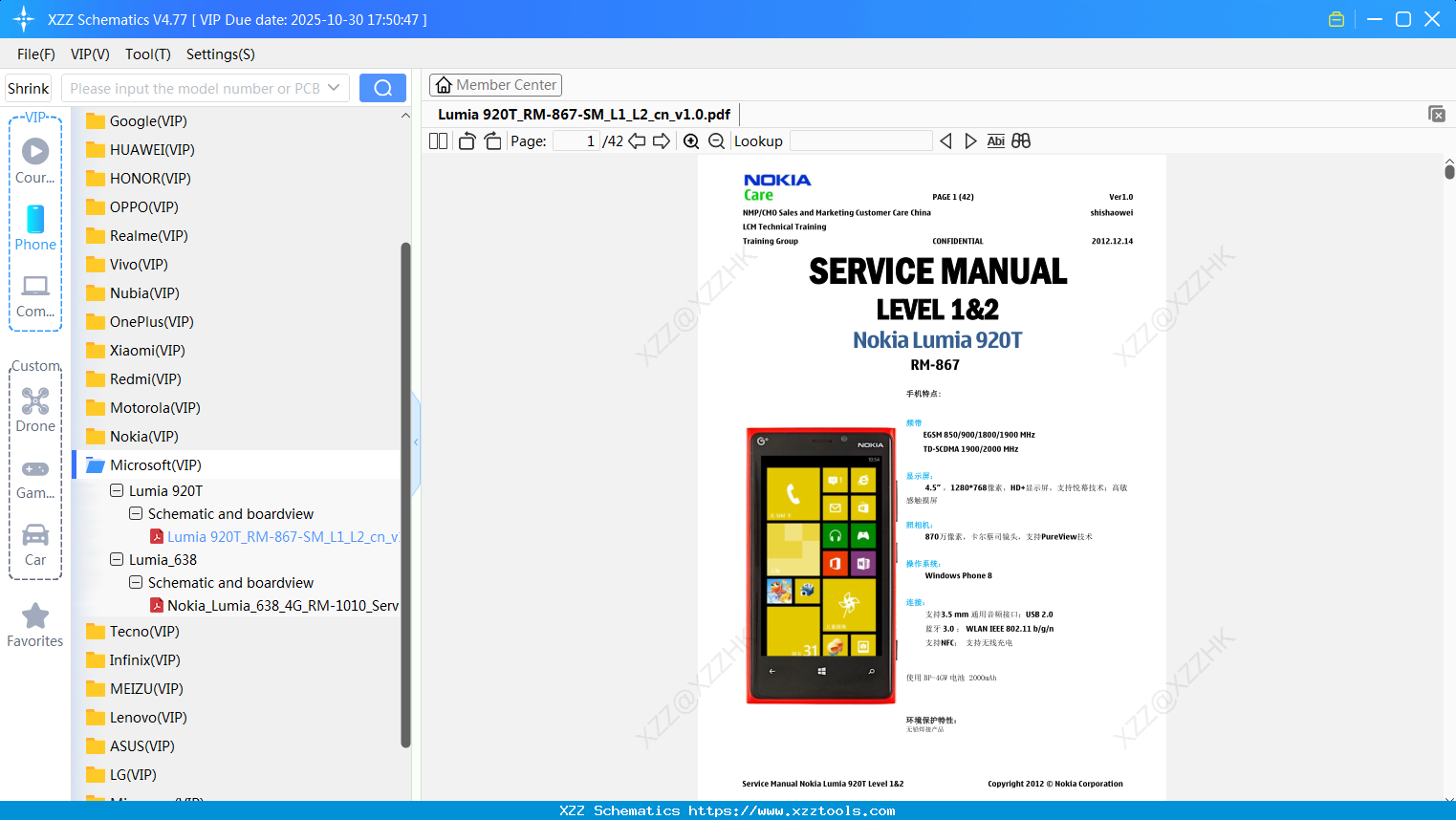This screenshot has height=820, width=1456.
Task: Collapse the Lumia 920T tree node
Action: click(x=116, y=490)
